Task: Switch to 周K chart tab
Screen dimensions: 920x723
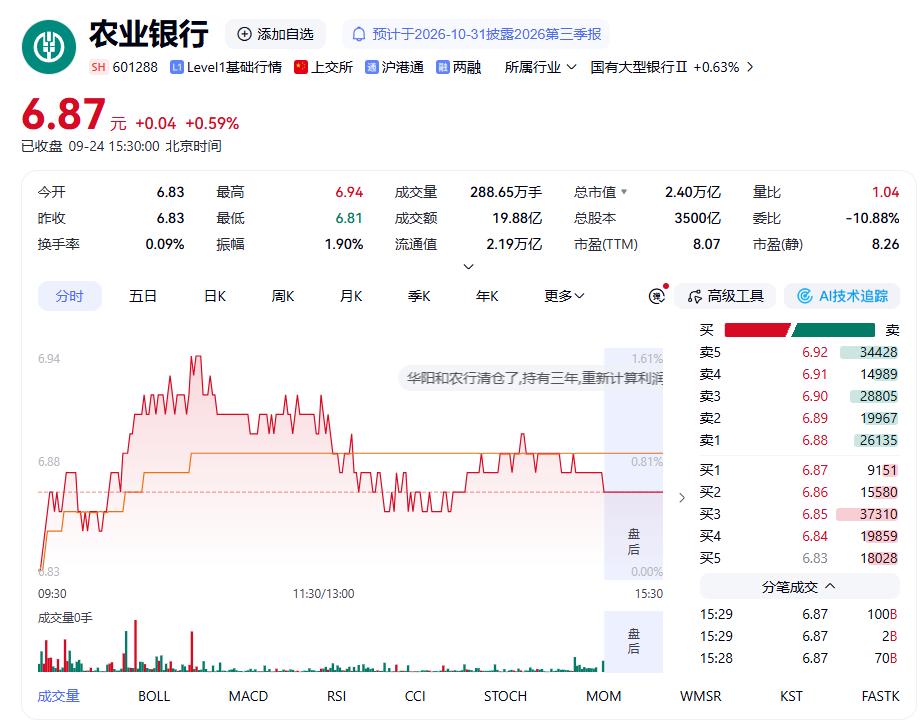Action: (x=283, y=296)
